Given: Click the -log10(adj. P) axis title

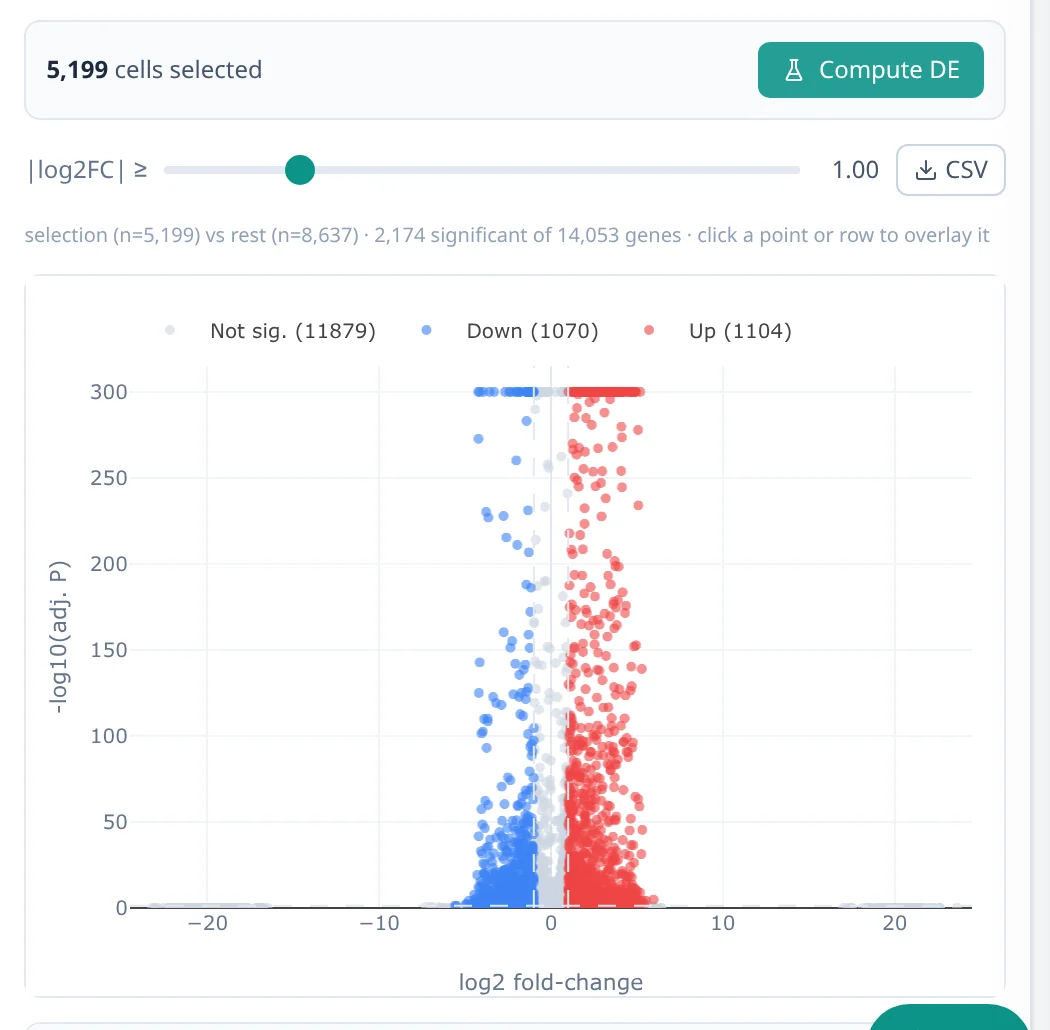Looking at the screenshot, I should click(x=59, y=637).
